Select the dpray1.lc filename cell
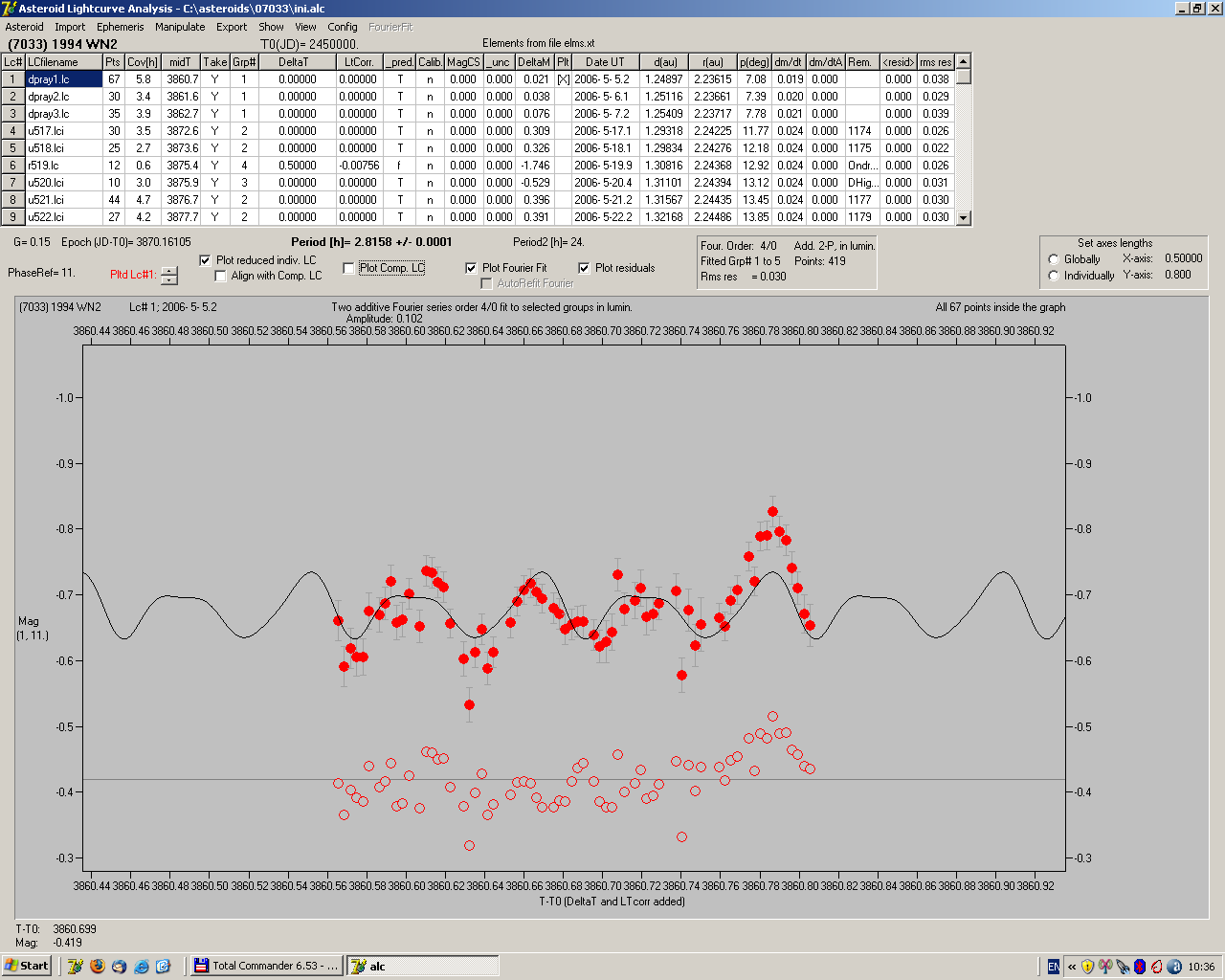This screenshot has width=1225, height=980. [x=64, y=79]
